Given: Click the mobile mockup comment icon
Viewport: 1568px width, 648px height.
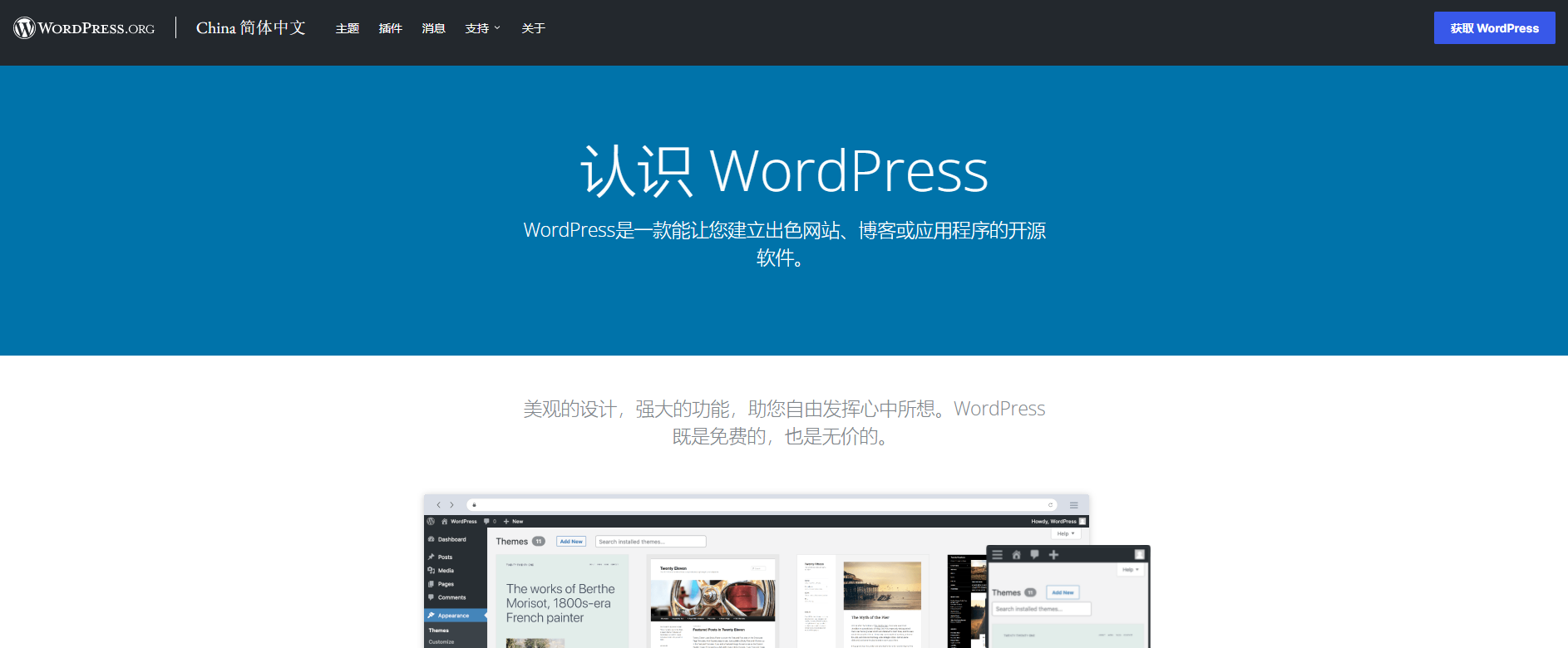Looking at the screenshot, I should pyautogui.click(x=1034, y=555).
